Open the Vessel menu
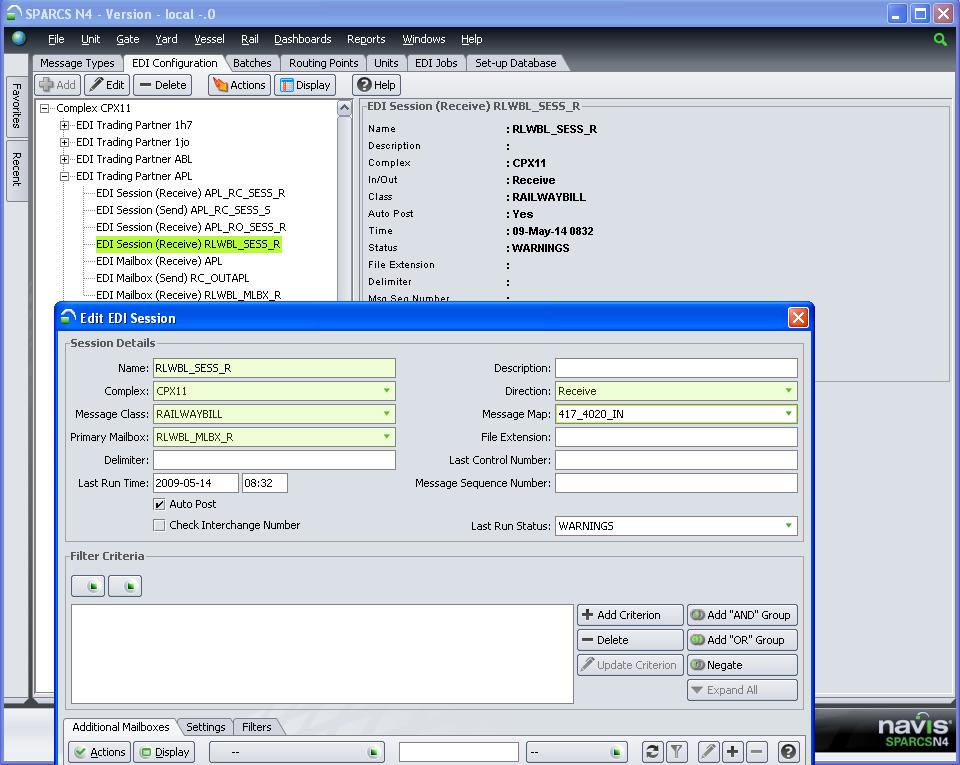Viewport: 960px width, 765px height. 209,39
